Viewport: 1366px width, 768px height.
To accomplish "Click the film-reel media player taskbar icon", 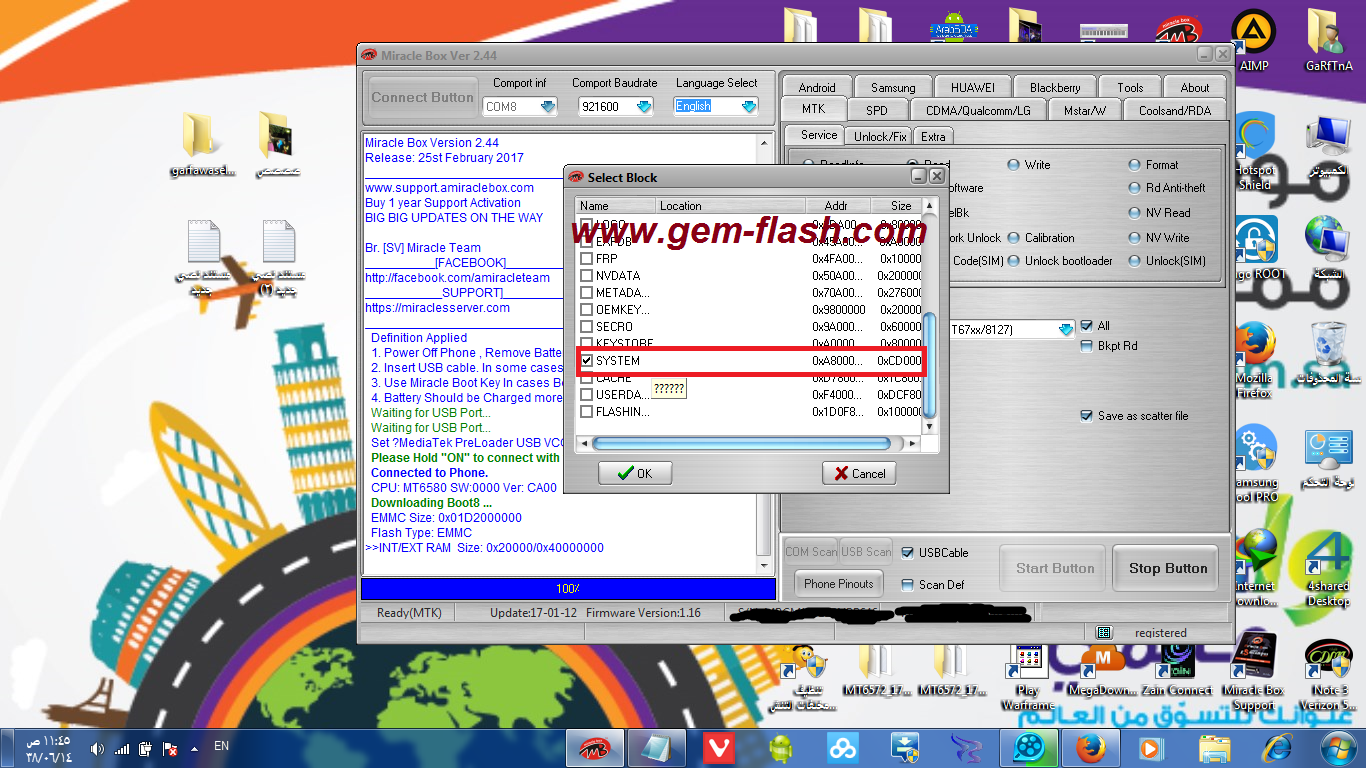I will (1028, 747).
